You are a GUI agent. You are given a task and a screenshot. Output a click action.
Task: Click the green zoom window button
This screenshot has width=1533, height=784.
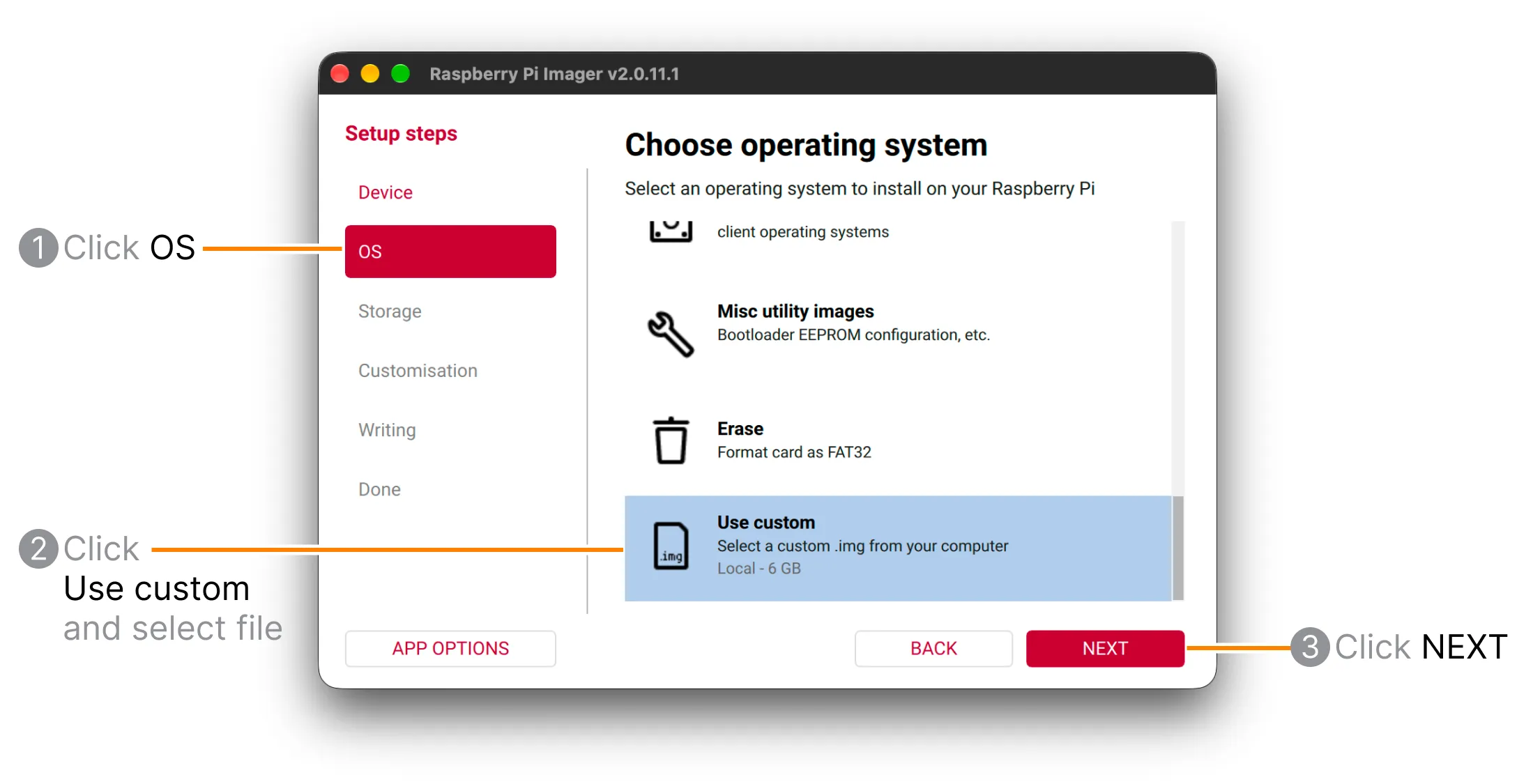(401, 73)
